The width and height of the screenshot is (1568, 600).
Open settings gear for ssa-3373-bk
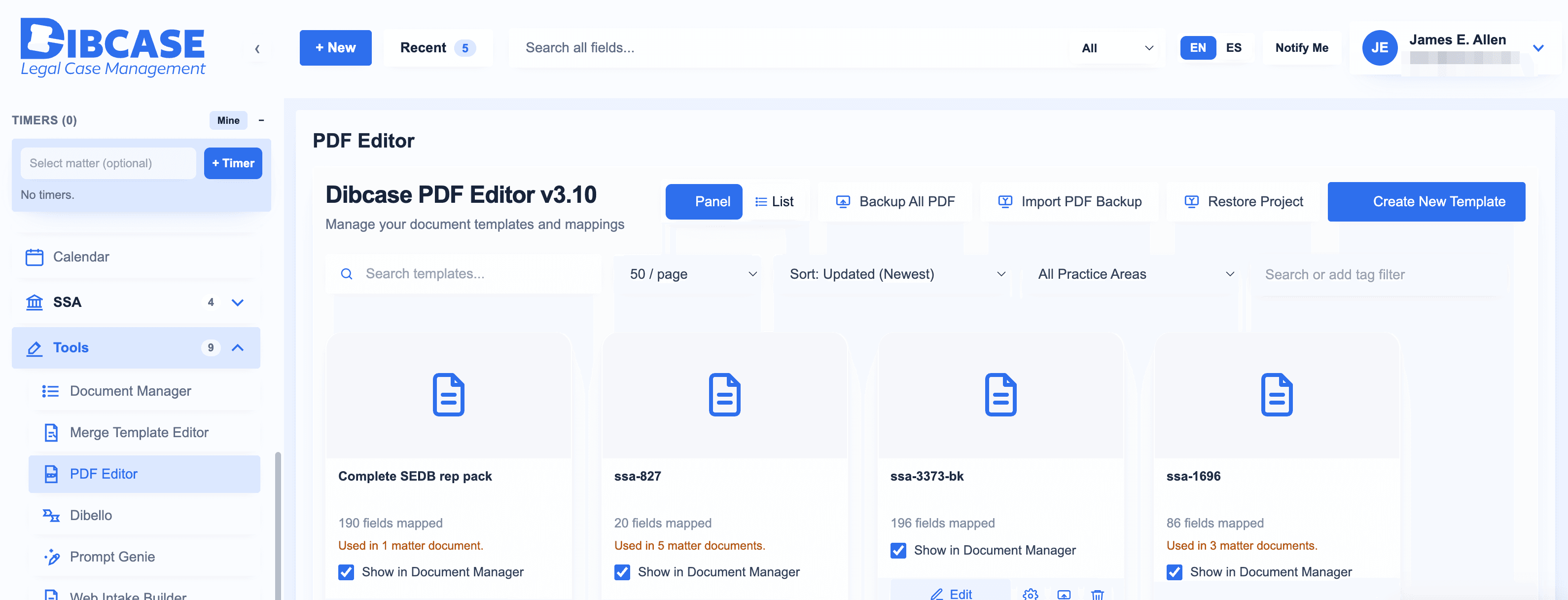(x=1031, y=594)
